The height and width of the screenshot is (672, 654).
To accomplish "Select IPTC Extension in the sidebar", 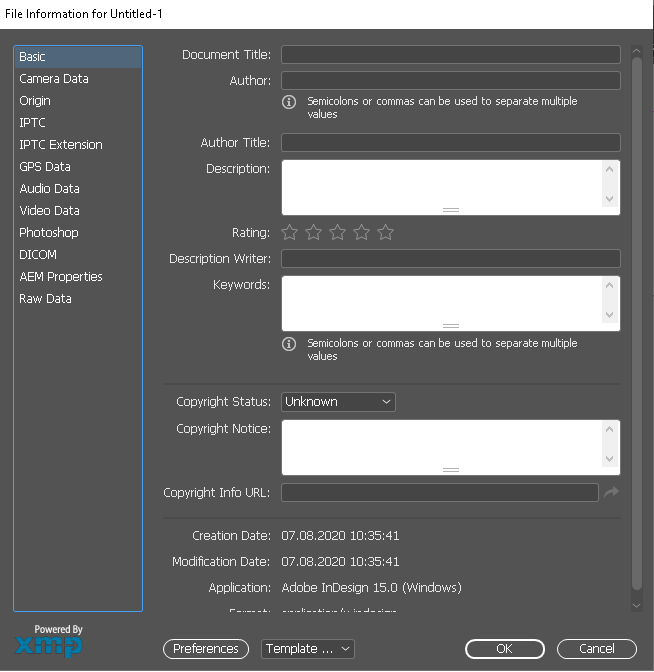I will (78, 145).
